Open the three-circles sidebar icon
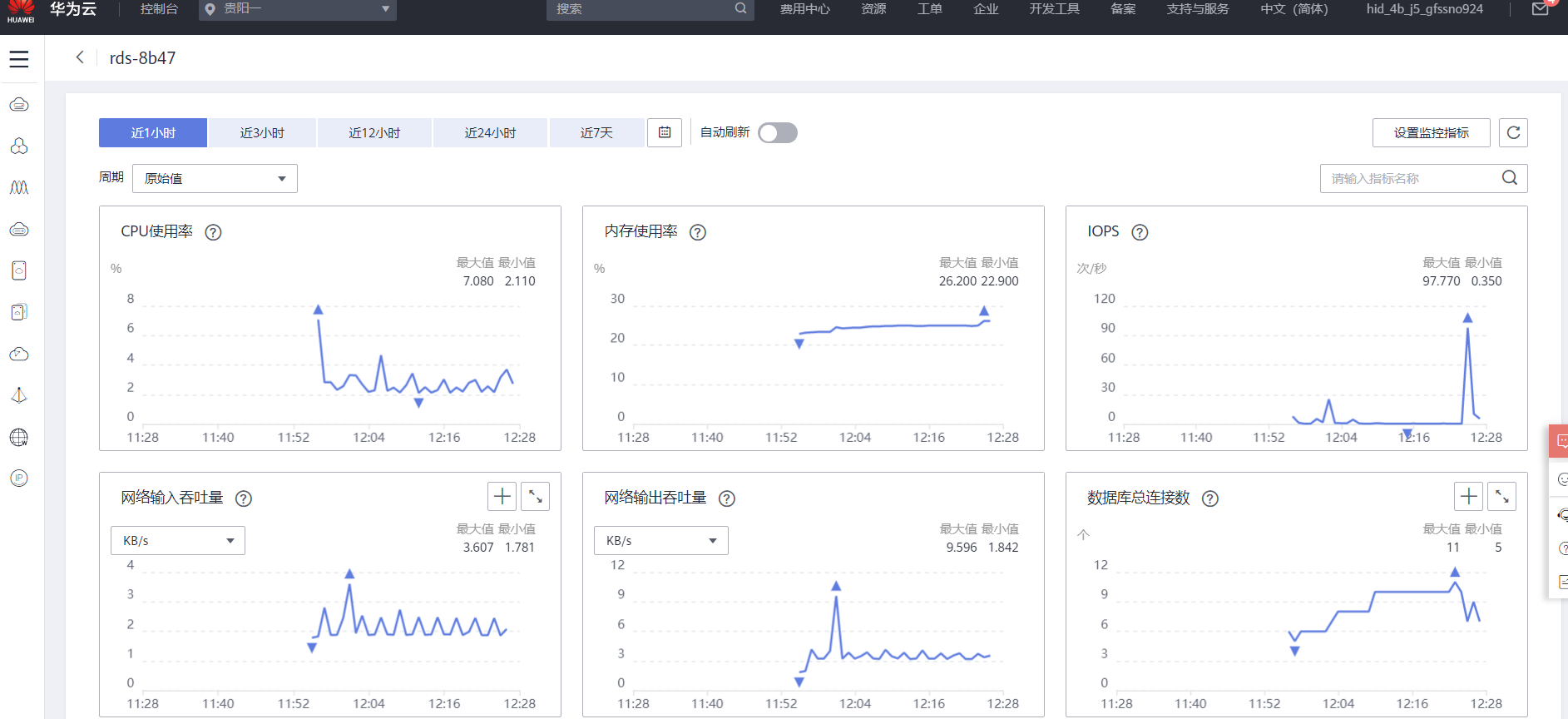Image resolution: width=1568 pixels, height=719 pixels. click(19, 146)
